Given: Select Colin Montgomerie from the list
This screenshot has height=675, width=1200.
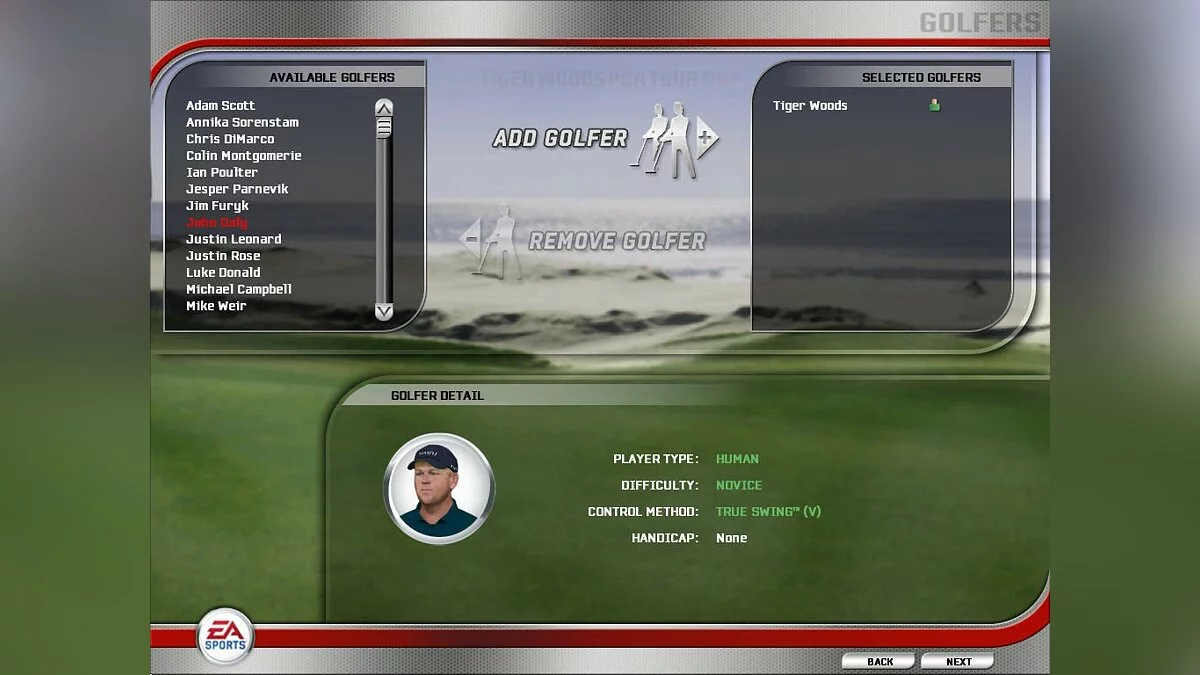Looking at the screenshot, I should click(x=243, y=156).
